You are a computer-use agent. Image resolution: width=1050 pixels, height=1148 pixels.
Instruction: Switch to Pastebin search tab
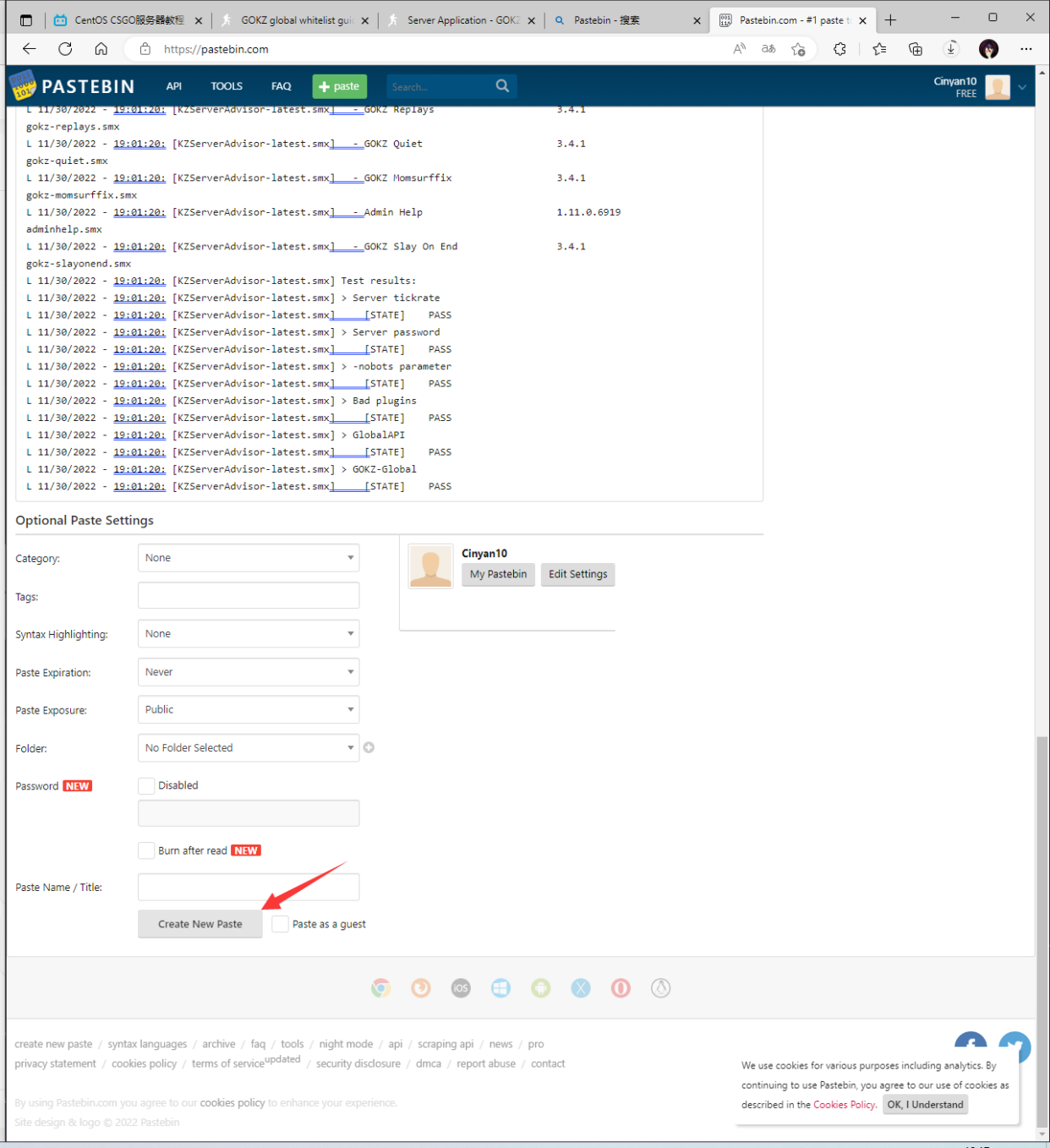[x=627, y=20]
